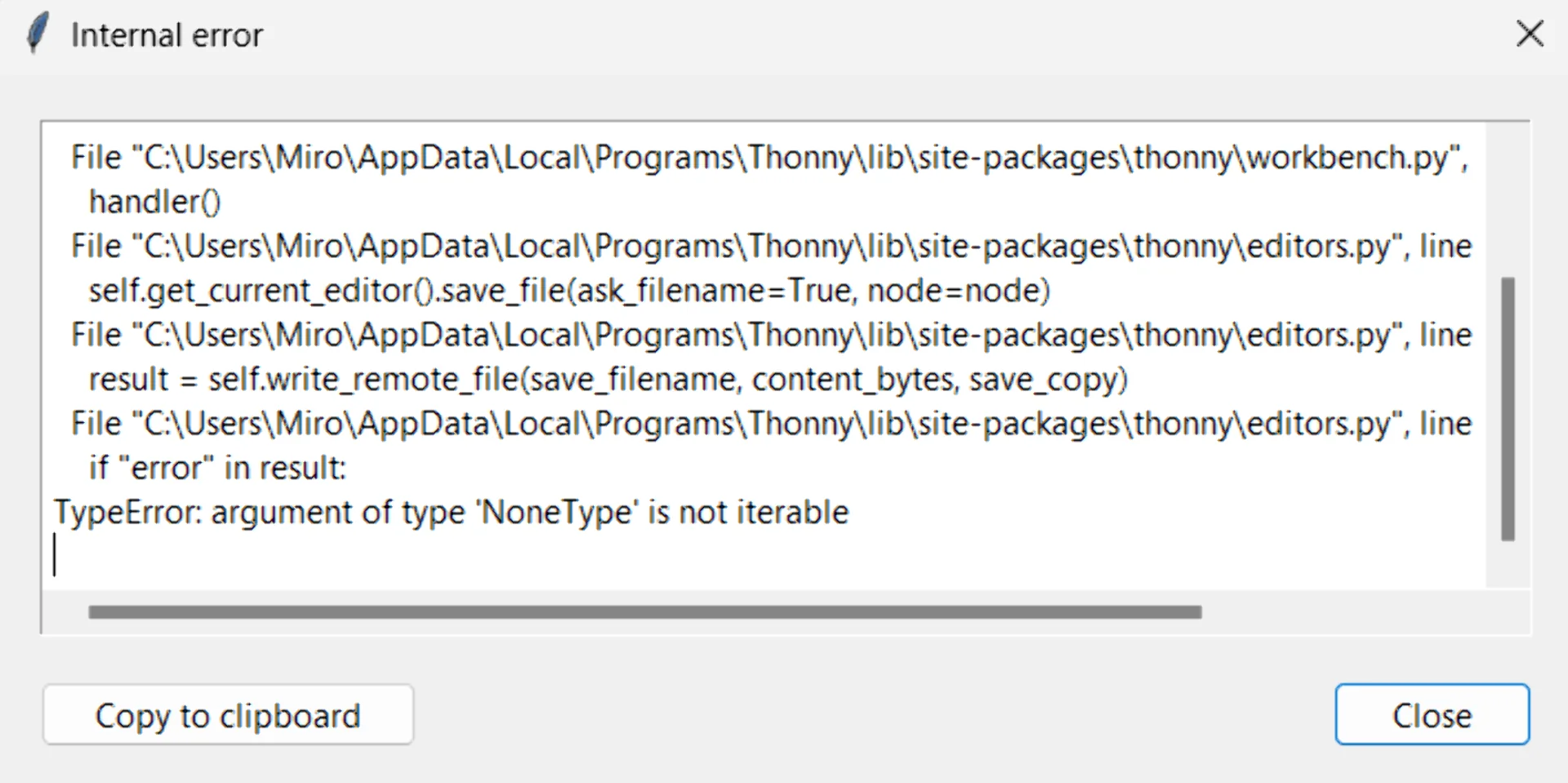1568x783 pixels.
Task: Click the write_remote_file code line
Action: (608, 380)
